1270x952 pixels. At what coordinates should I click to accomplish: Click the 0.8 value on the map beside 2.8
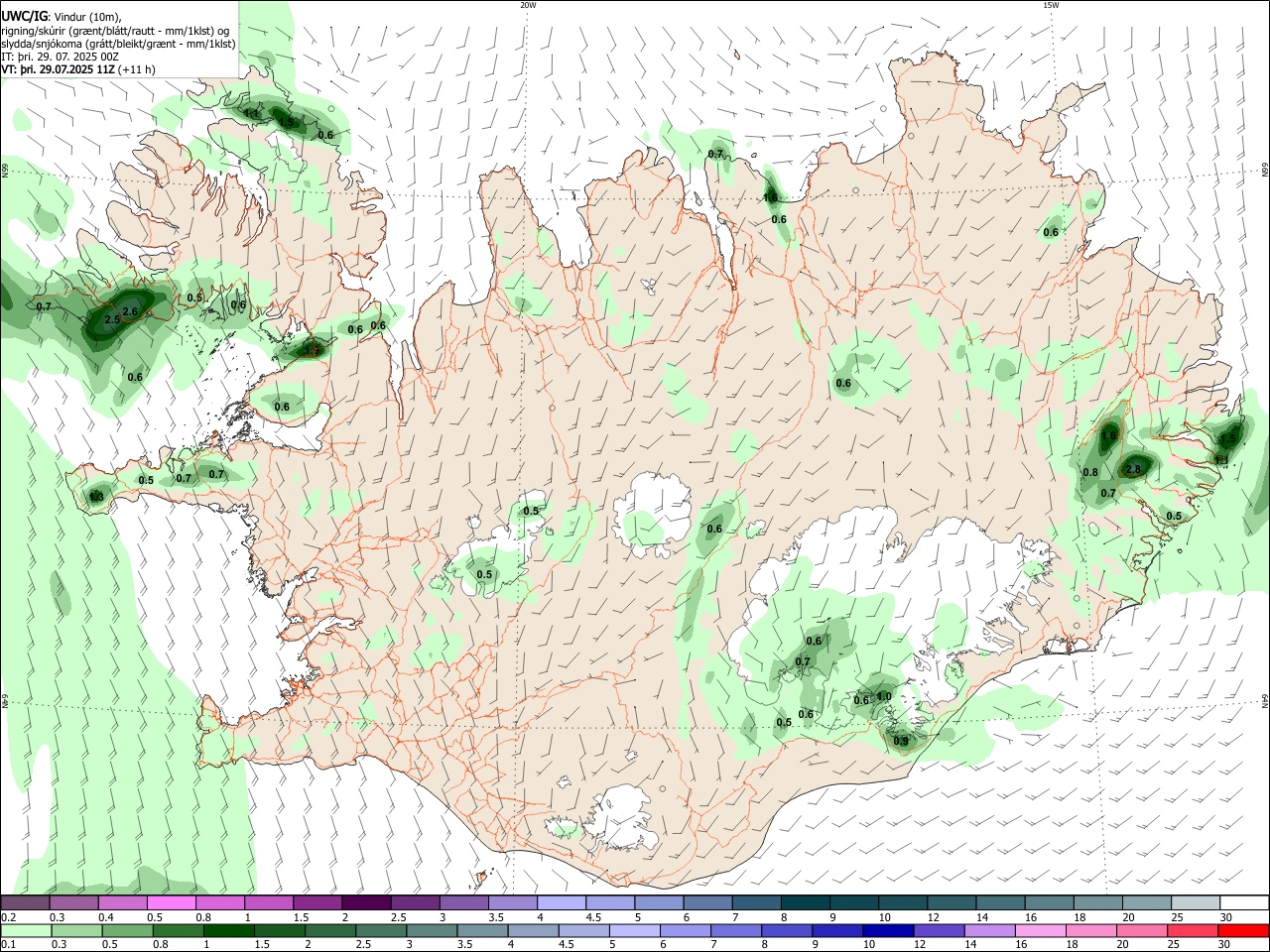point(1090,472)
